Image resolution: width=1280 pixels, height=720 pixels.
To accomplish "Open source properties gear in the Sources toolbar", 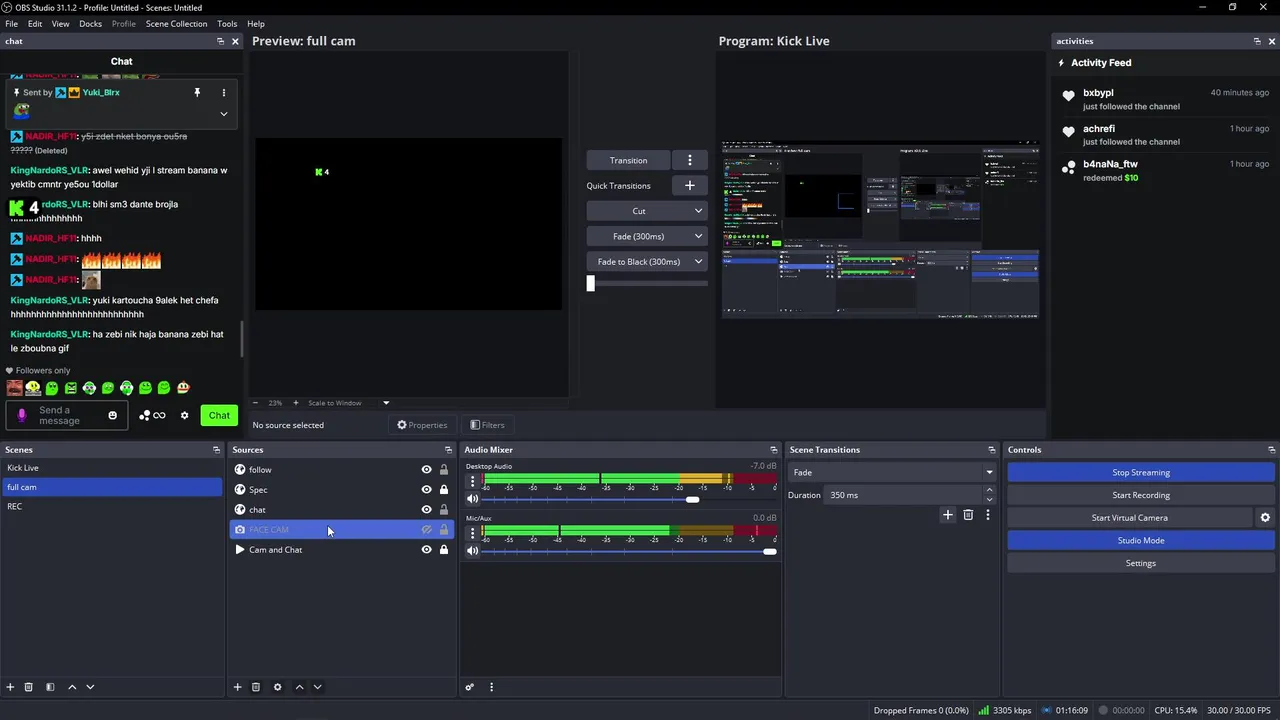I will pos(277,687).
